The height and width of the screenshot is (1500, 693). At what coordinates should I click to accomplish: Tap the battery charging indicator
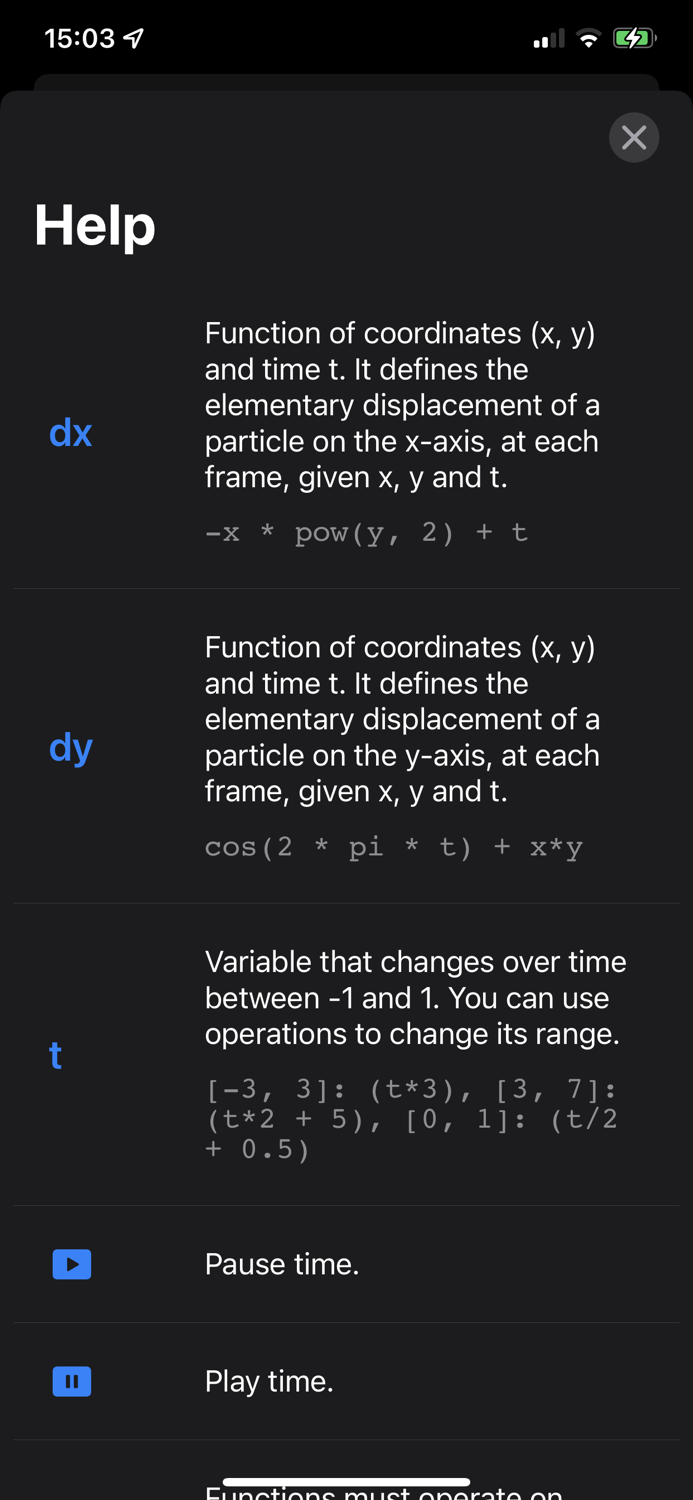click(x=634, y=38)
